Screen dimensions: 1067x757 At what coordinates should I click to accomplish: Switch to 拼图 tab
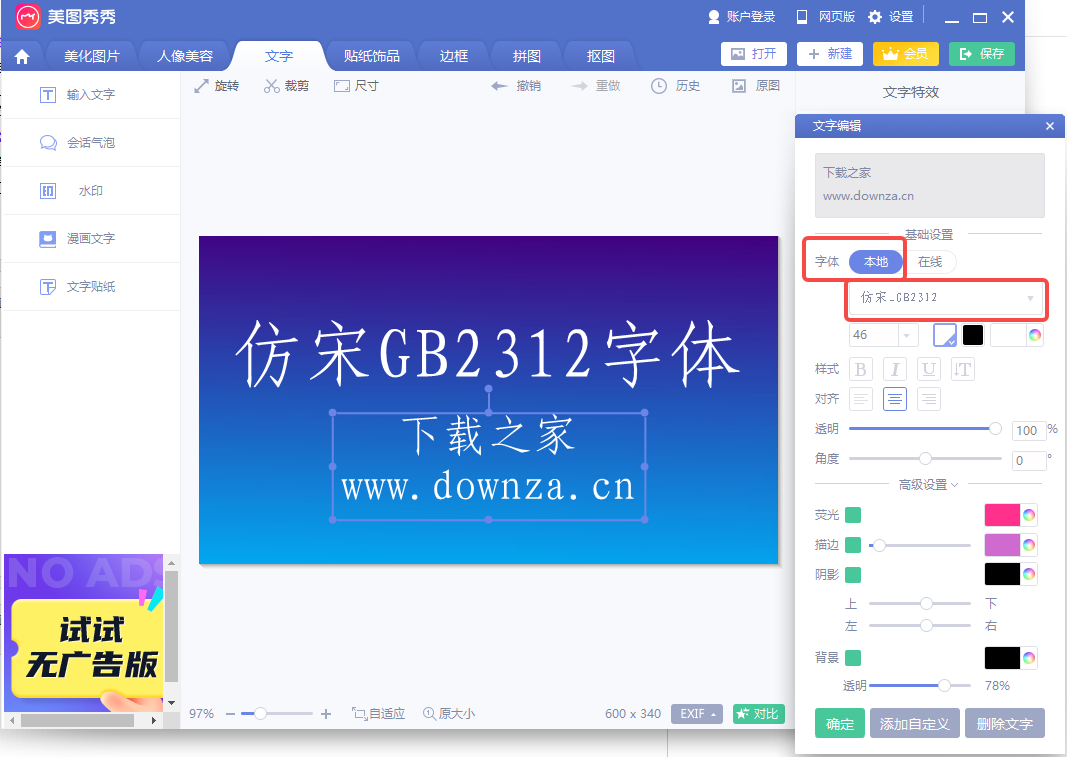click(527, 57)
